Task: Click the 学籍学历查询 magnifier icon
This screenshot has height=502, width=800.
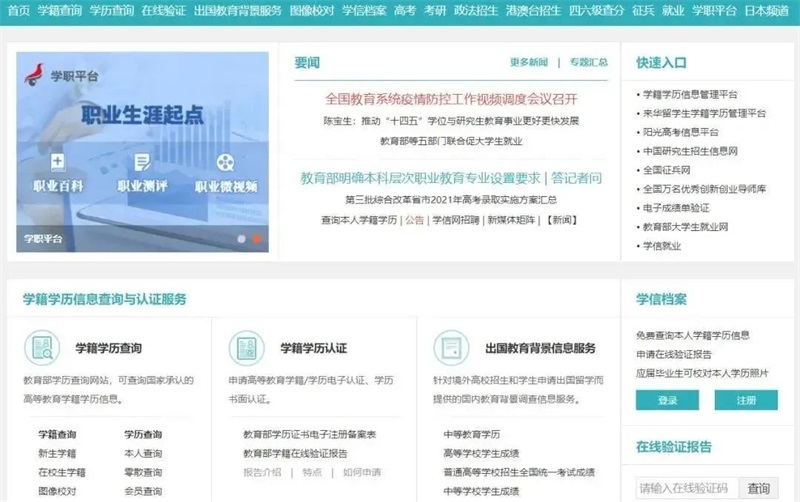Action: [x=42, y=348]
